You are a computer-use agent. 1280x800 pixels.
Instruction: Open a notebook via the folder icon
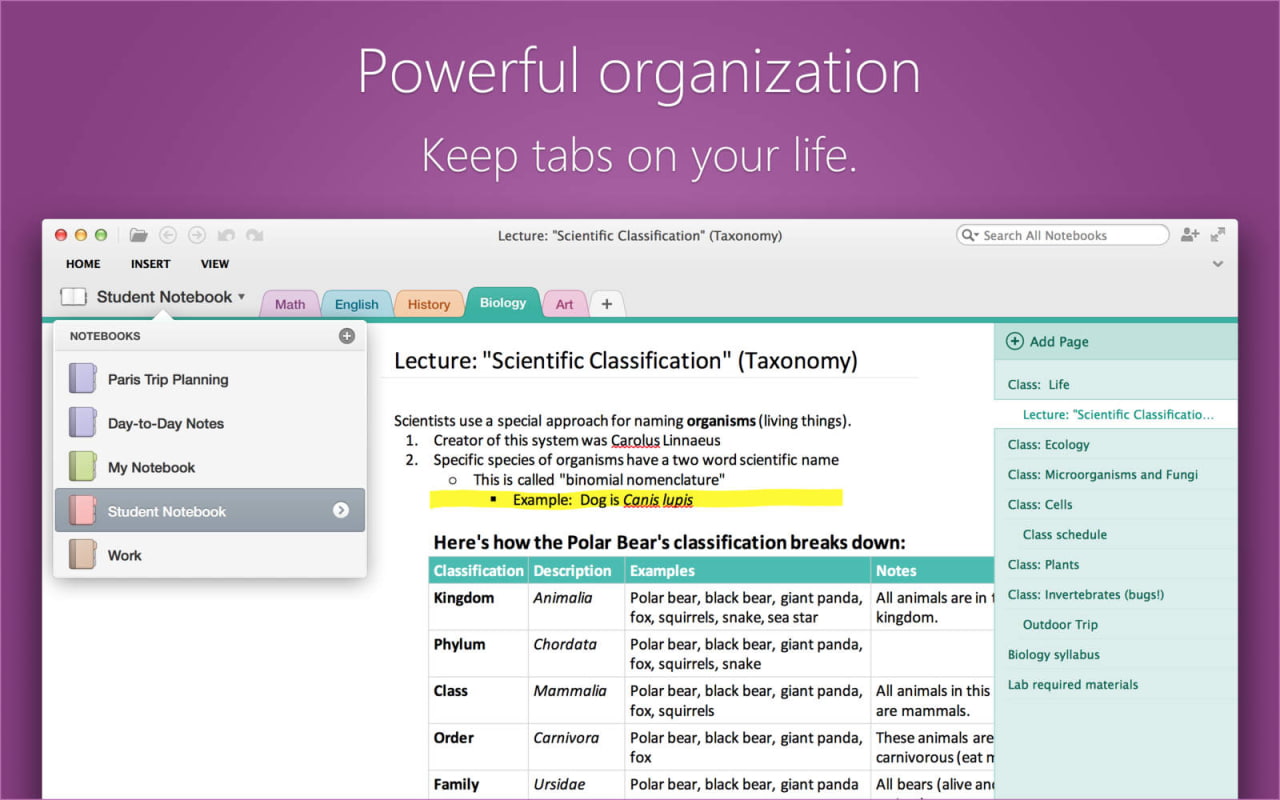click(x=138, y=235)
